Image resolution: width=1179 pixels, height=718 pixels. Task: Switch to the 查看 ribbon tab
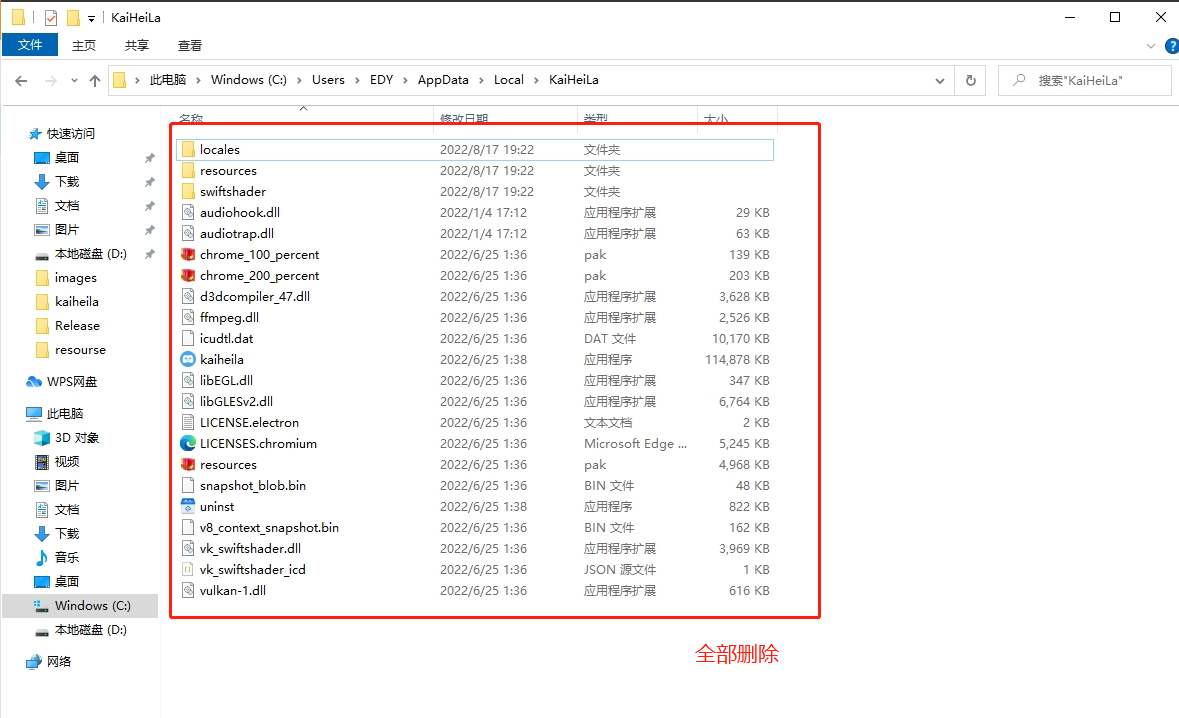pyautogui.click(x=189, y=46)
